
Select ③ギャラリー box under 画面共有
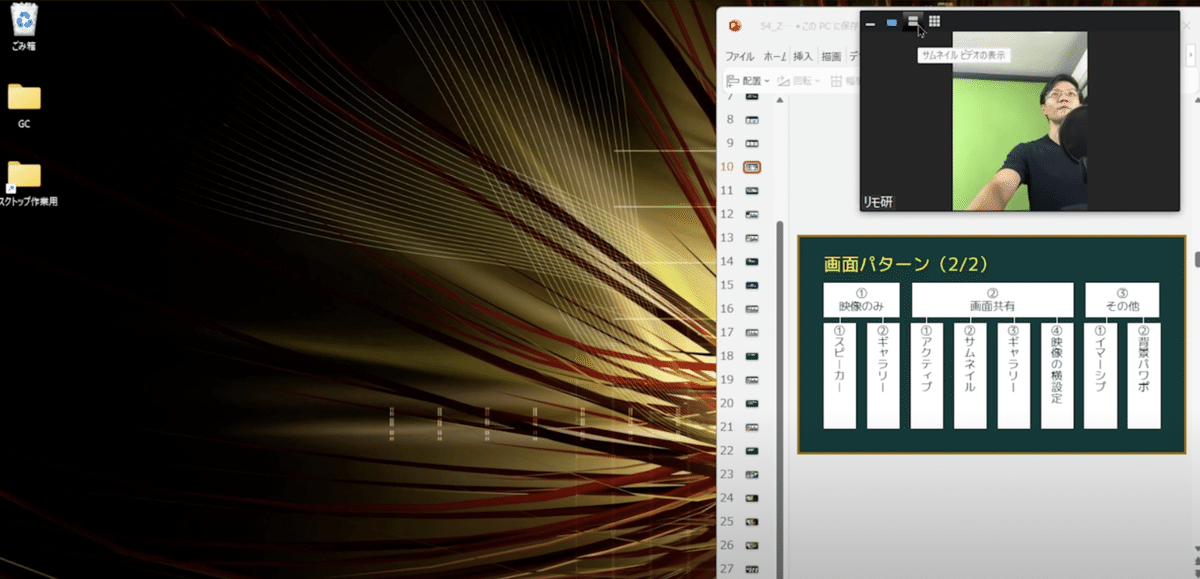1013,375
